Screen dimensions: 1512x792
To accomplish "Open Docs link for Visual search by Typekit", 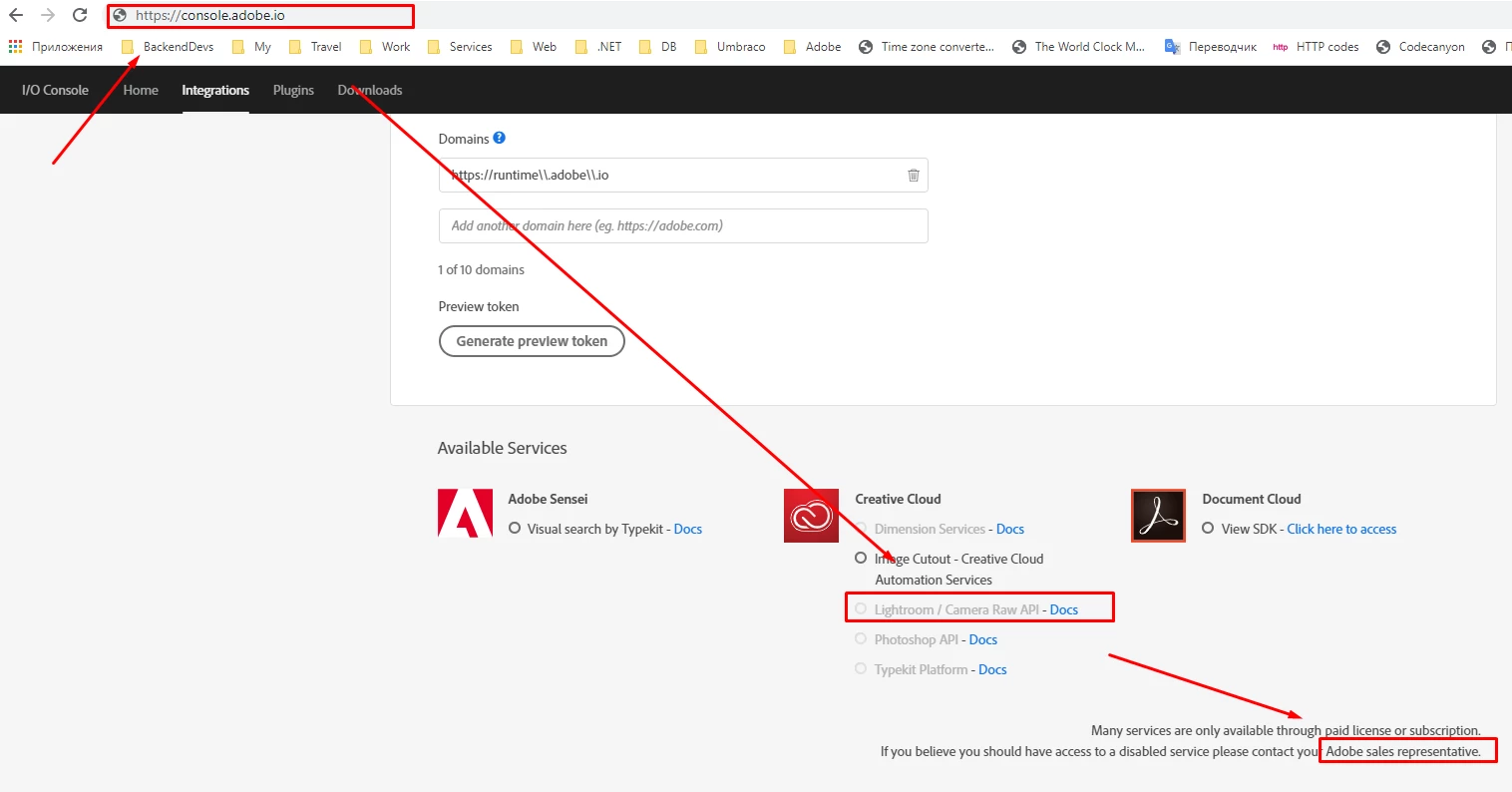I will pos(688,529).
